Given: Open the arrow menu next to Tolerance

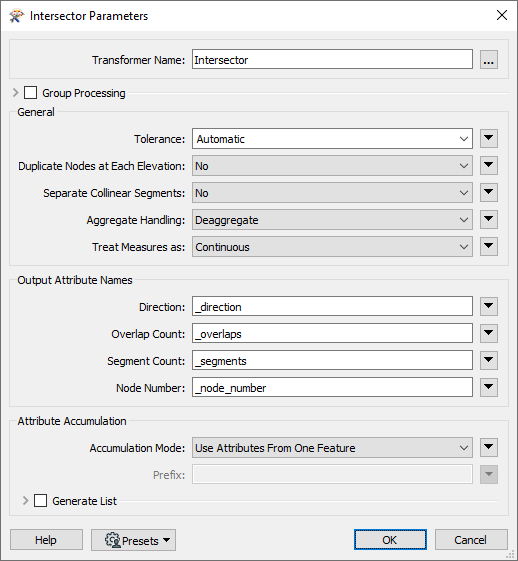Looking at the screenshot, I should coord(489,138).
